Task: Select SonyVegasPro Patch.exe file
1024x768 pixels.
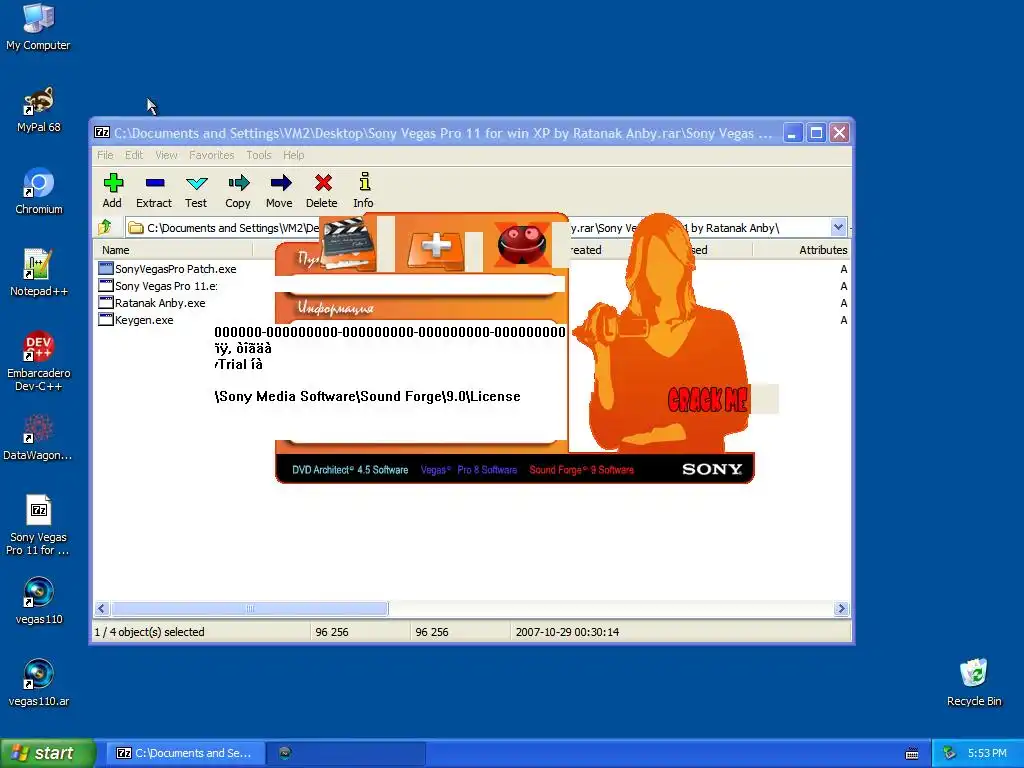Action: (167, 268)
